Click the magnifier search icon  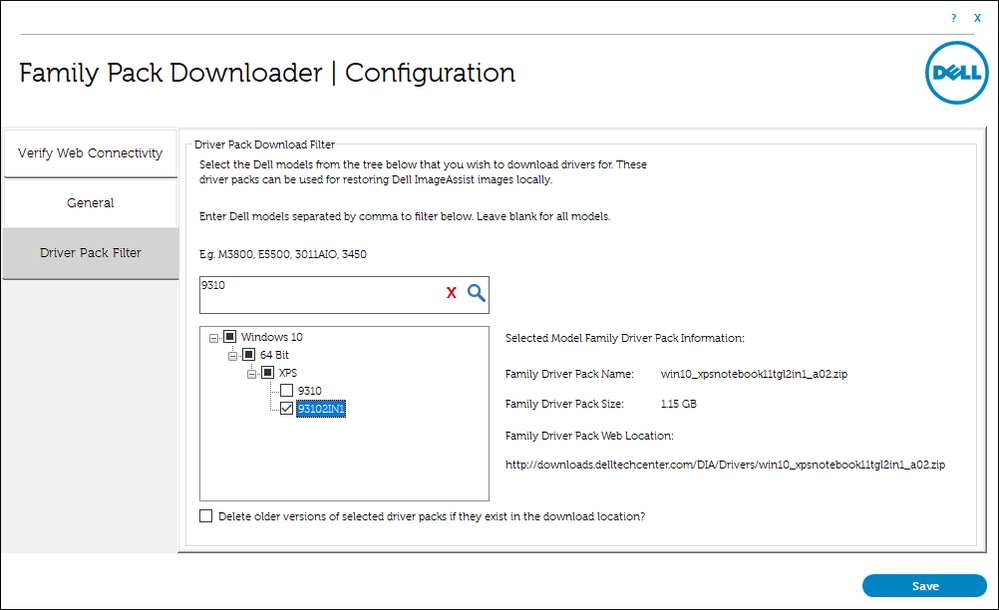point(476,293)
